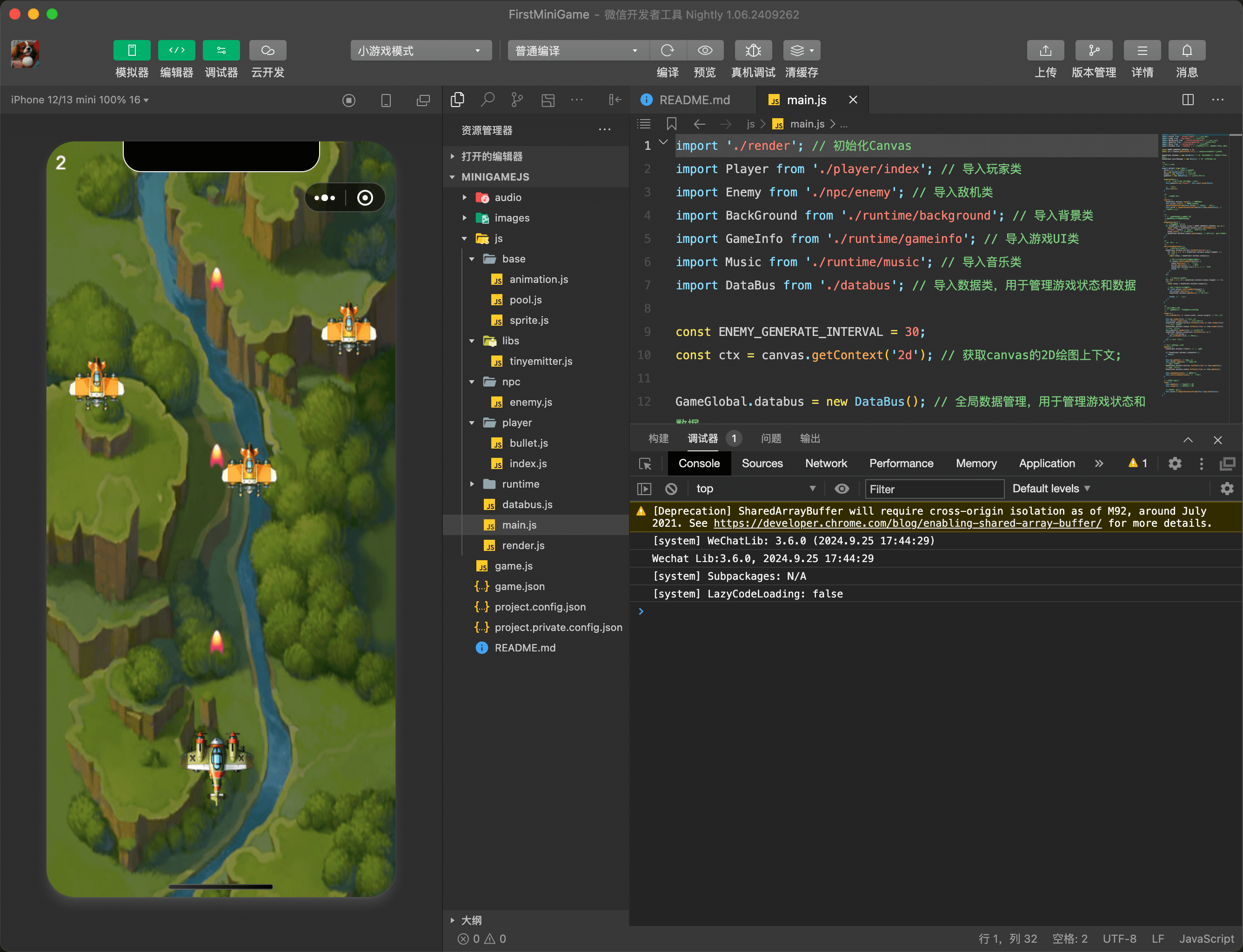The height and width of the screenshot is (952, 1243).
Task: Open the Default levels dropdown
Action: pos(1051,489)
